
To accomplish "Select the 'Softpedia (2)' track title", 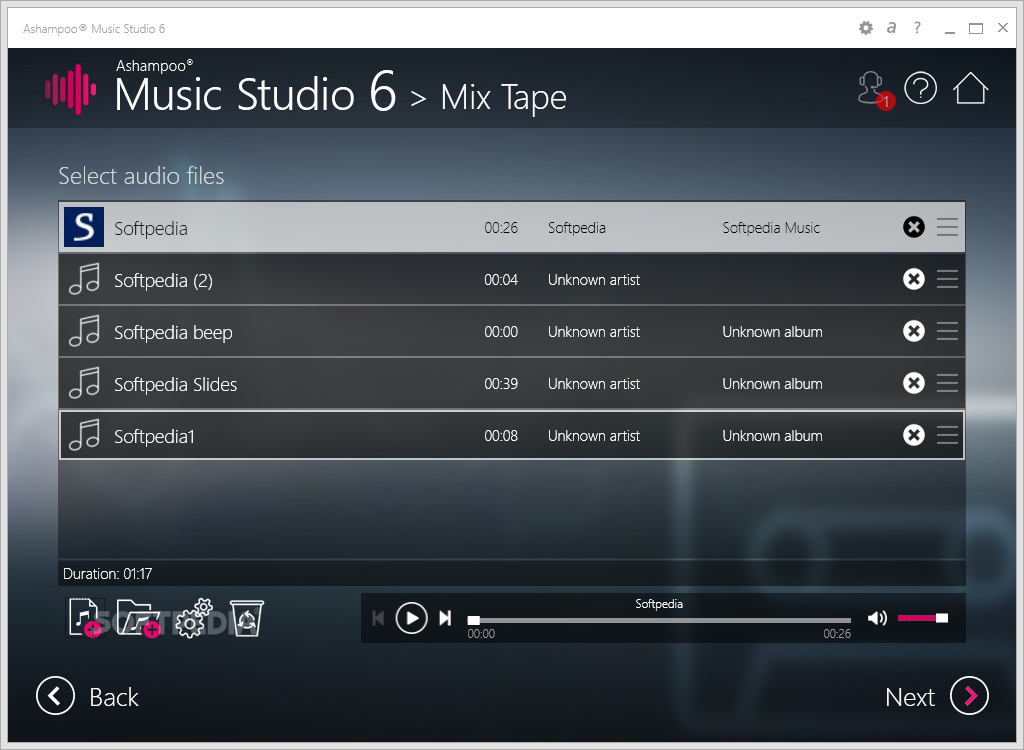I will tap(163, 280).
